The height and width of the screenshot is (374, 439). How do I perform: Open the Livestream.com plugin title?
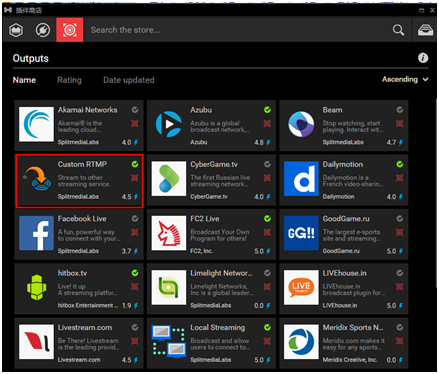click(85, 327)
